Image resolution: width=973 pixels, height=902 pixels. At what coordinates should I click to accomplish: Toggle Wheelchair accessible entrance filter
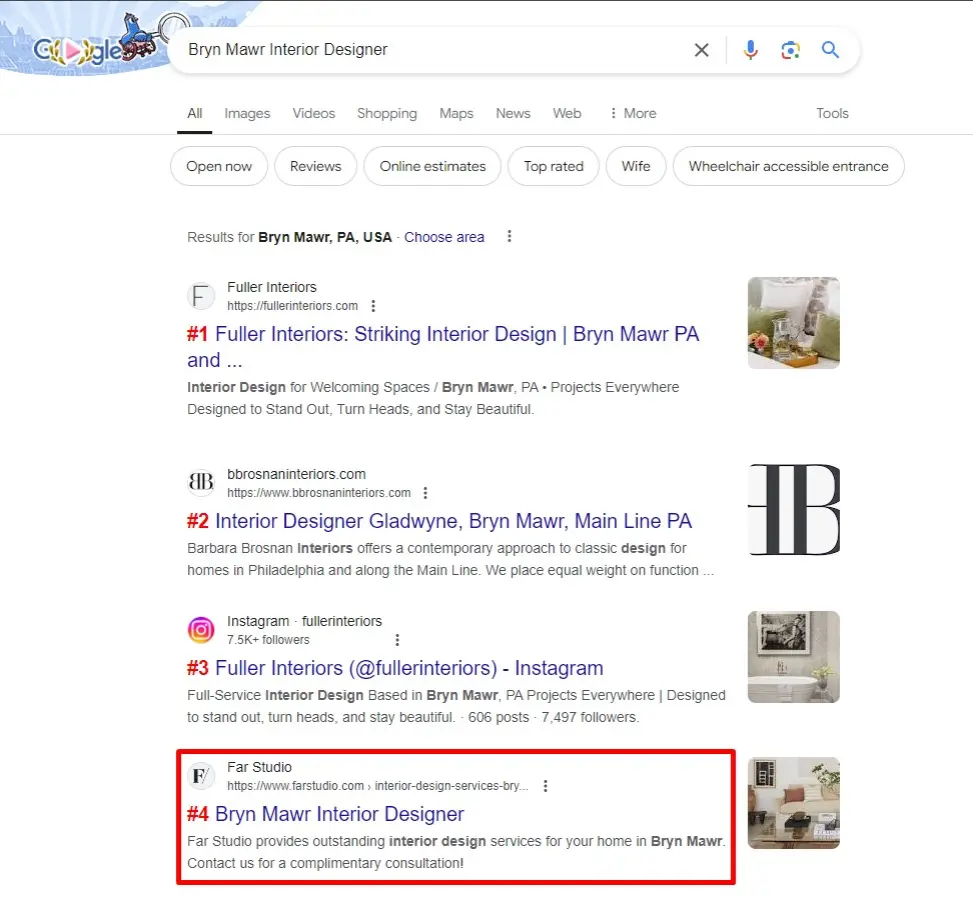click(788, 167)
